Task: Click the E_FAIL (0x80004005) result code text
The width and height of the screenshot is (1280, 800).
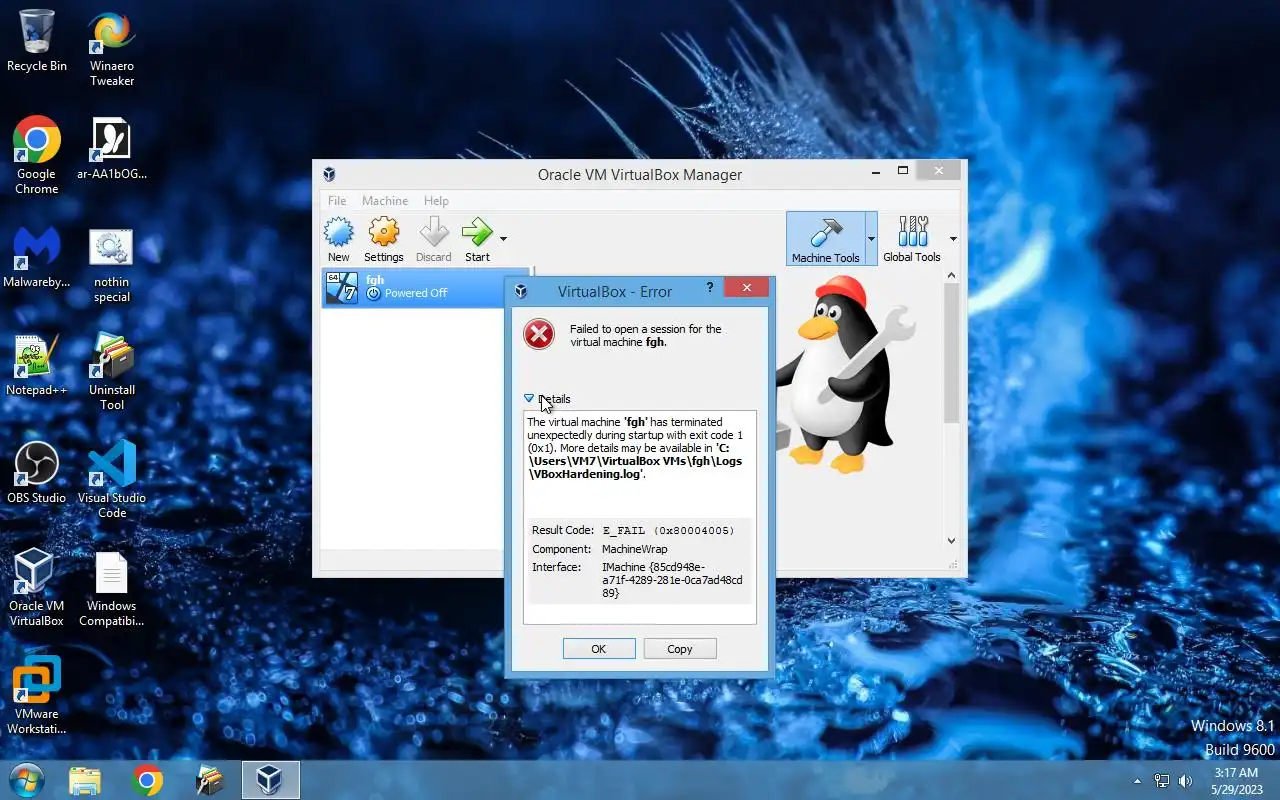Action: [668, 531]
